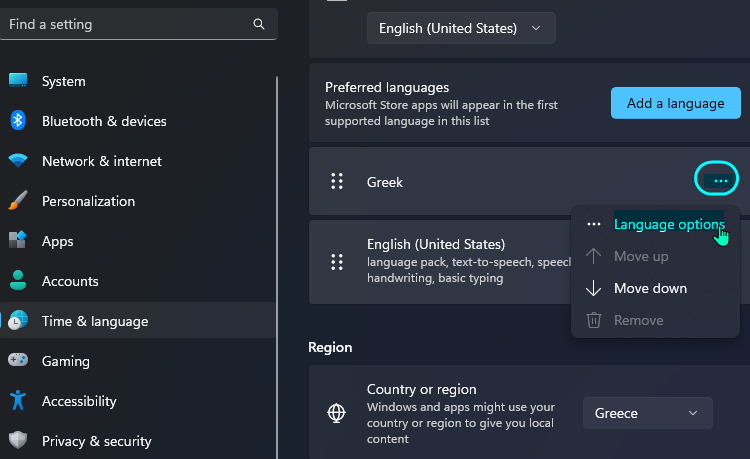Viewport: 750px width, 459px height.
Task: Select the Network Wi-Fi icon
Action: [18, 161]
